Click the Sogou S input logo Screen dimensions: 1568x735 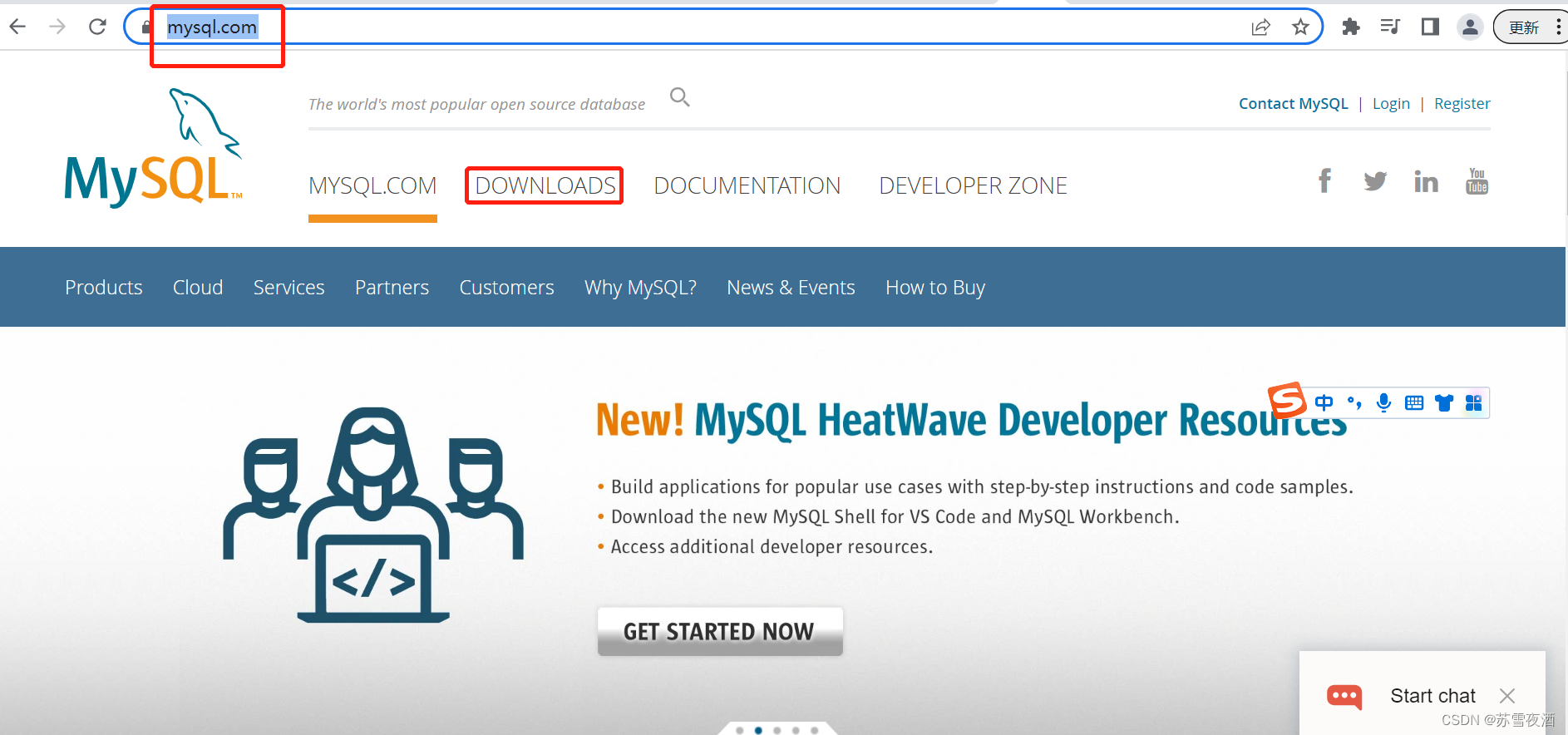click(x=1287, y=401)
